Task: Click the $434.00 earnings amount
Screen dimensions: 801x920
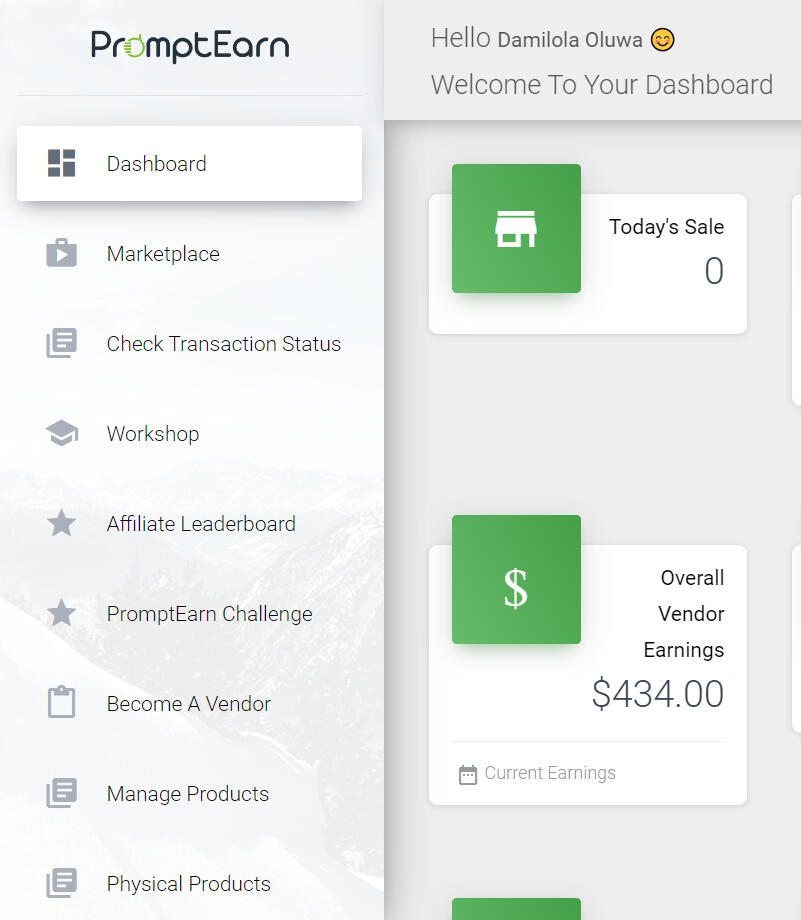Action: point(658,694)
